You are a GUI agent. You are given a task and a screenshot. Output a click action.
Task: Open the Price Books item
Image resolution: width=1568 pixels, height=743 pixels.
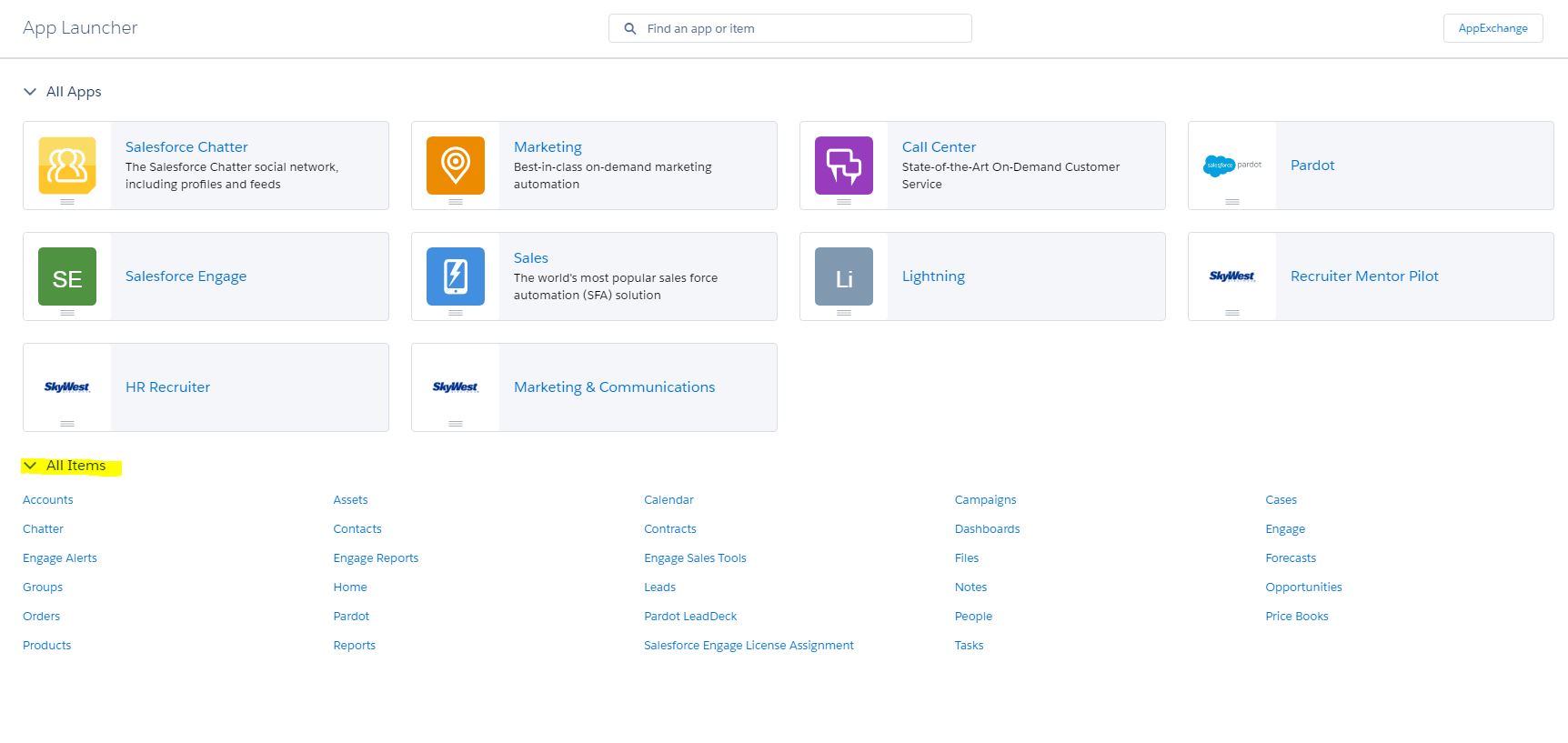click(x=1297, y=616)
